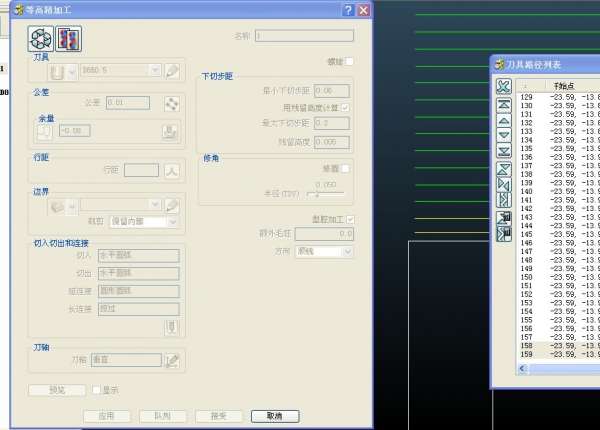Click the 切入 lead-in field
The height and width of the screenshot is (430, 600).
[x=139, y=256]
